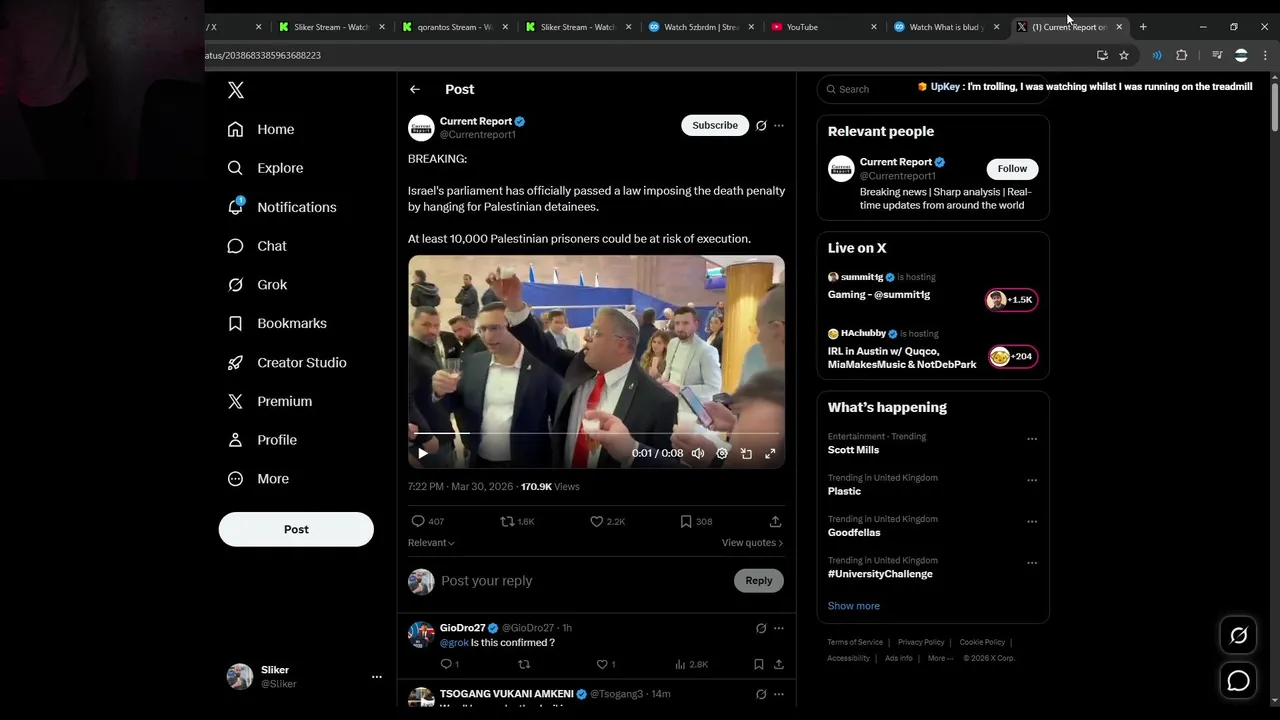Open browser extensions puzzle icon
1280x720 pixels.
[1182, 55]
